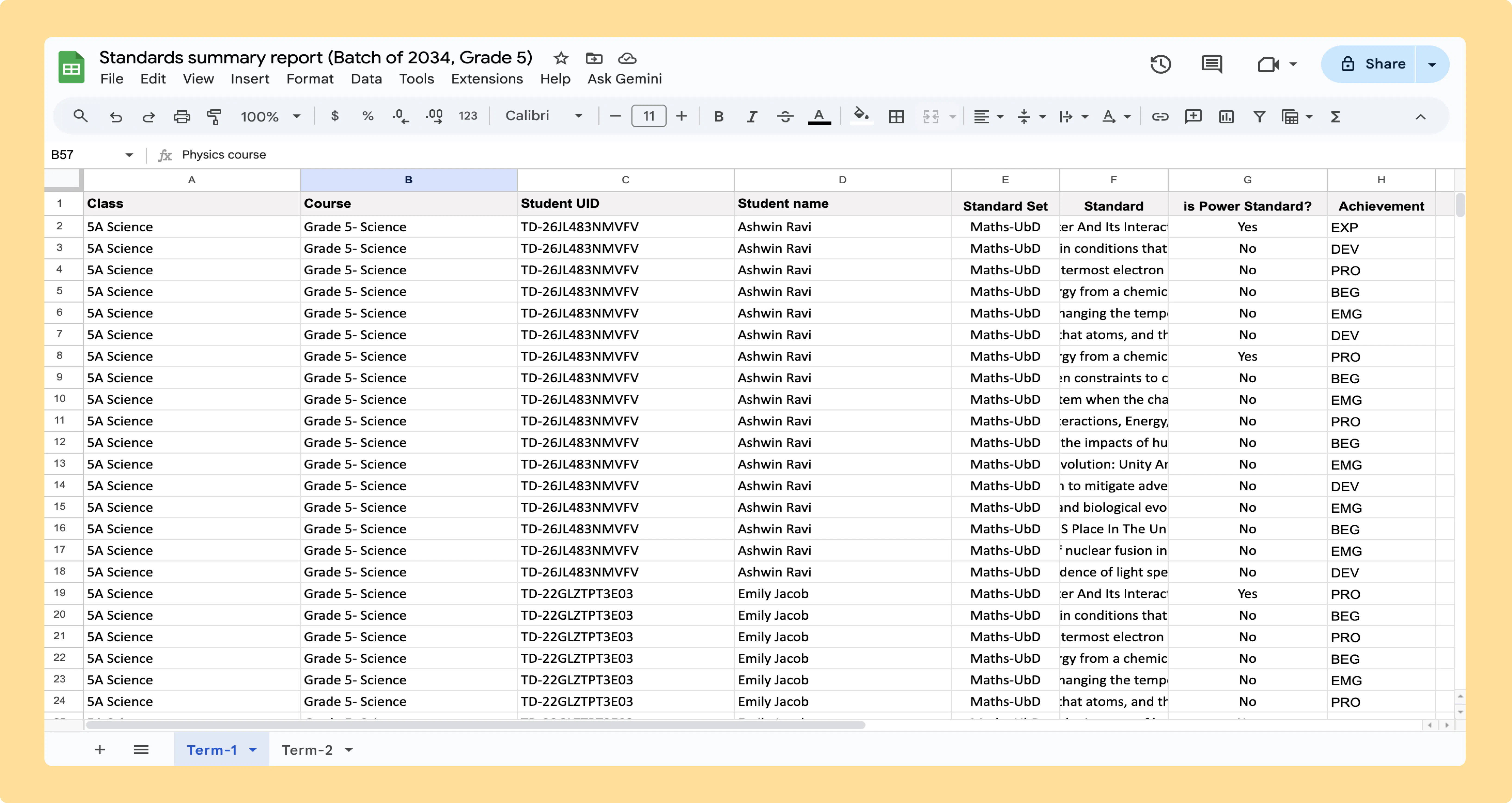Open Ask Gemini
1512x803 pixels.
tap(625, 79)
